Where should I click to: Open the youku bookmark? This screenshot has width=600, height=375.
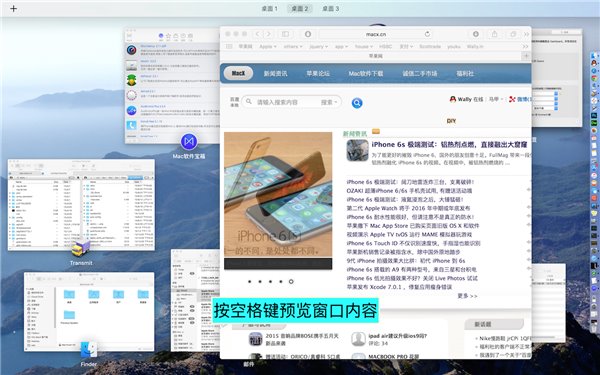click(x=453, y=46)
